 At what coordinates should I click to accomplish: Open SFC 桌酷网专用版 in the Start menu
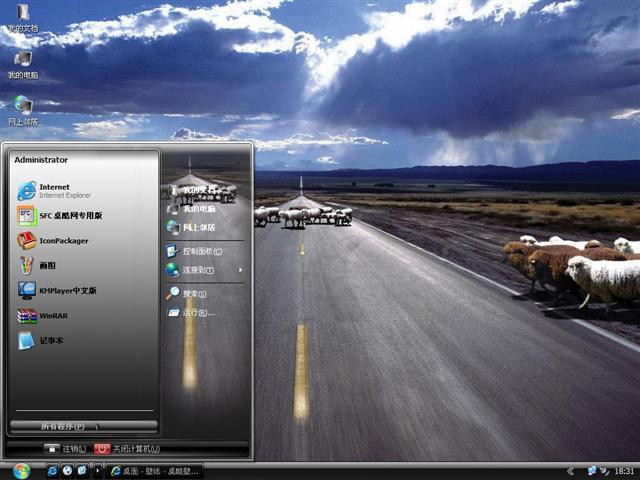[60, 216]
